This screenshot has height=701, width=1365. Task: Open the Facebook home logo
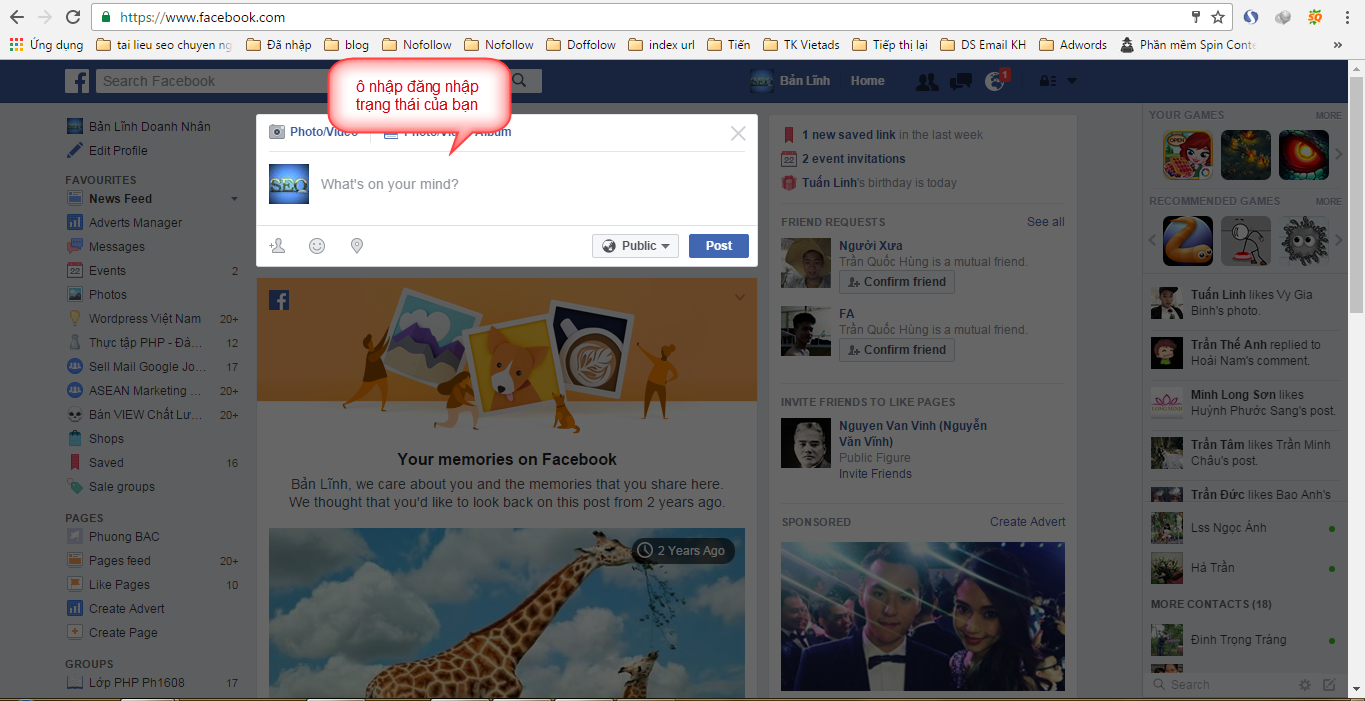77,81
